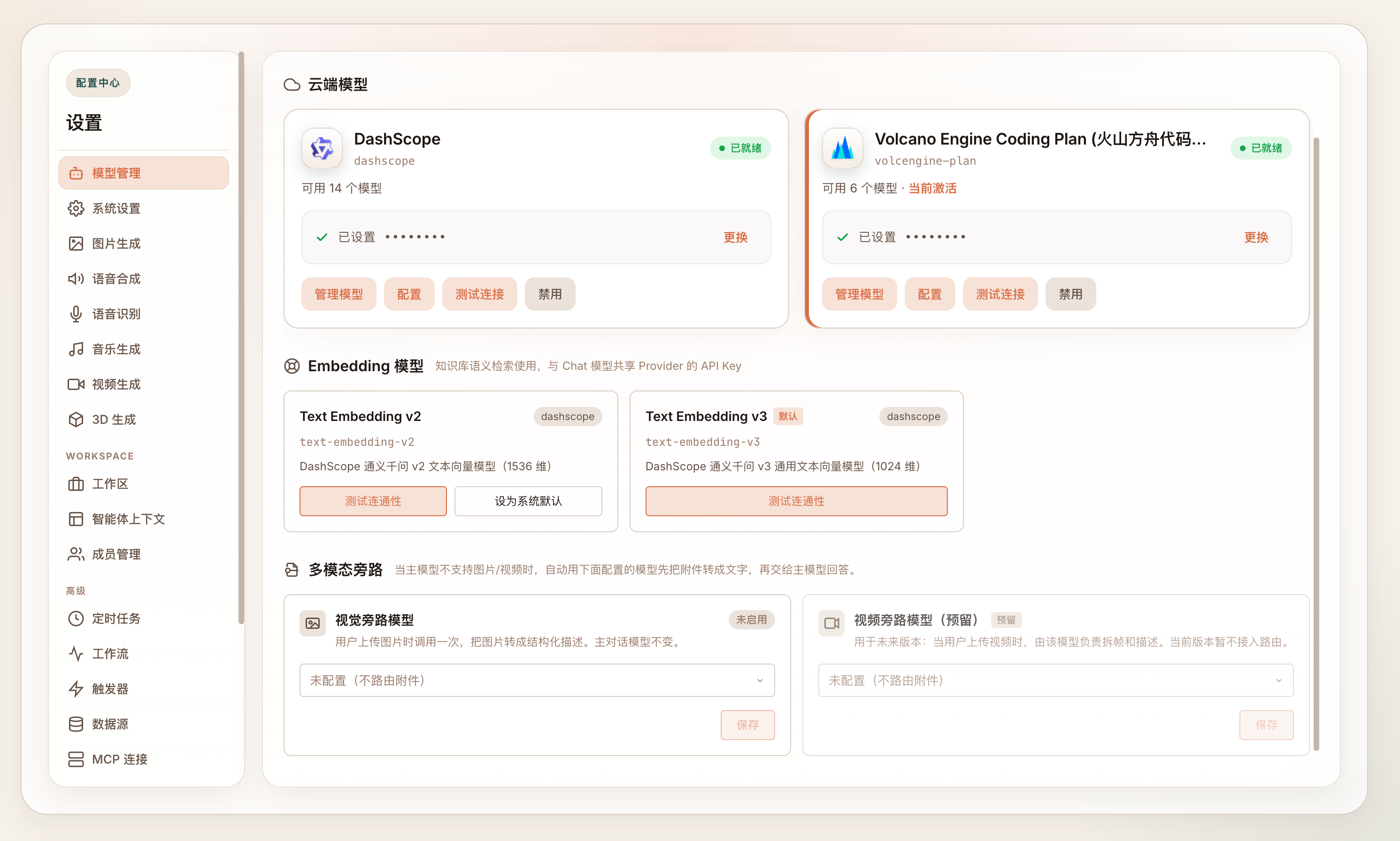
Task: Click the 多模态旁路 section icon
Action: (x=292, y=570)
